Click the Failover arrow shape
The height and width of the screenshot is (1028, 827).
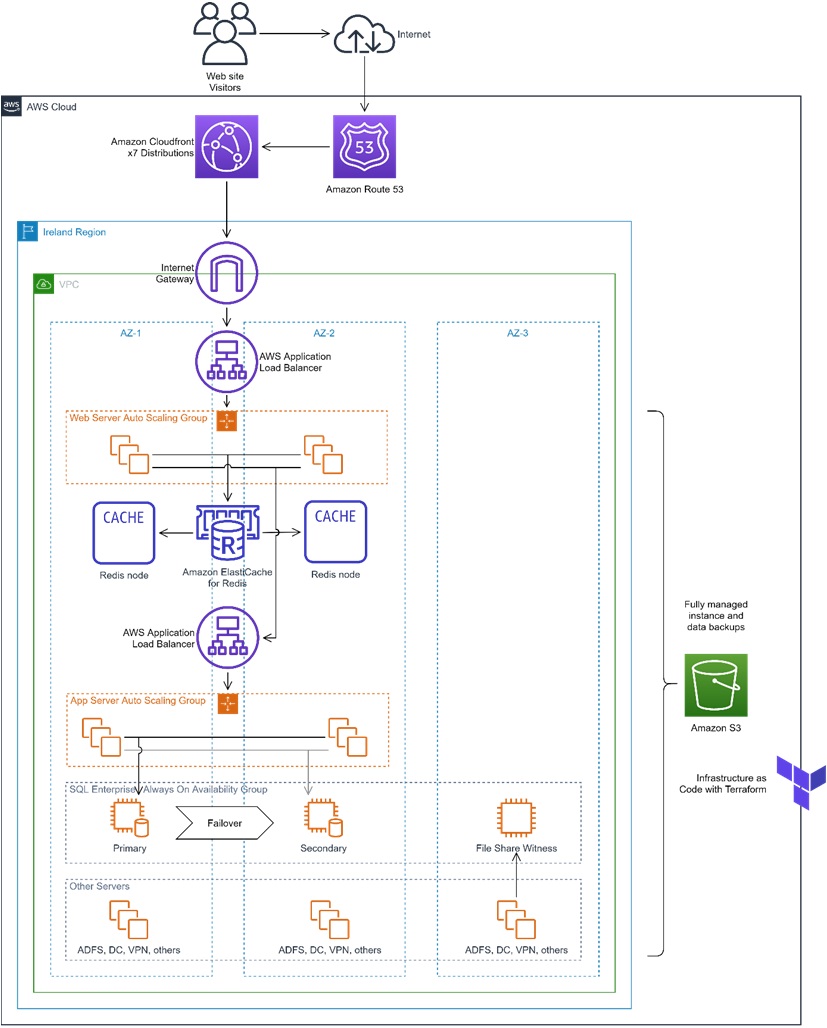(224, 823)
